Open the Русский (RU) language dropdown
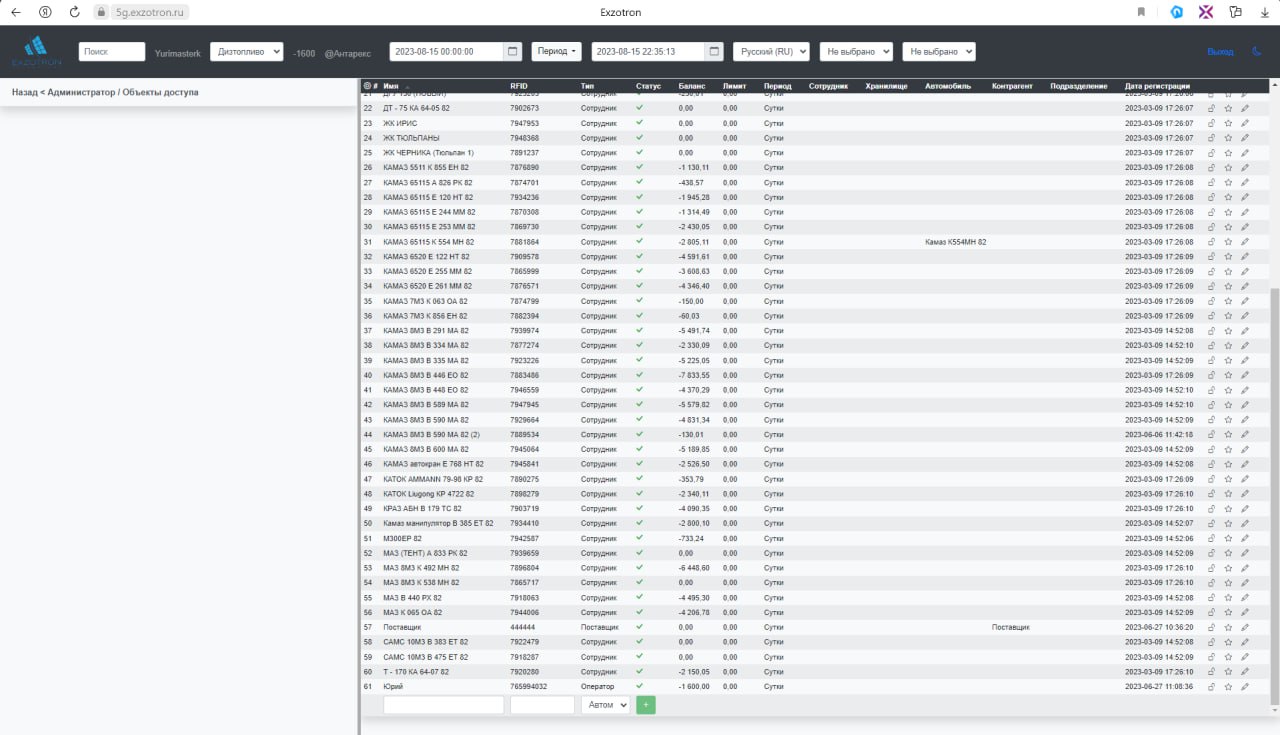This screenshot has width=1280, height=735. pos(771,51)
